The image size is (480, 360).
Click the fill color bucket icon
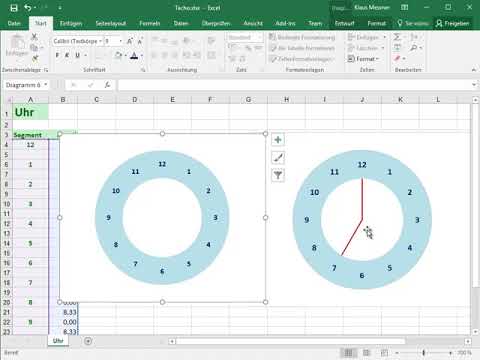click(x=118, y=55)
